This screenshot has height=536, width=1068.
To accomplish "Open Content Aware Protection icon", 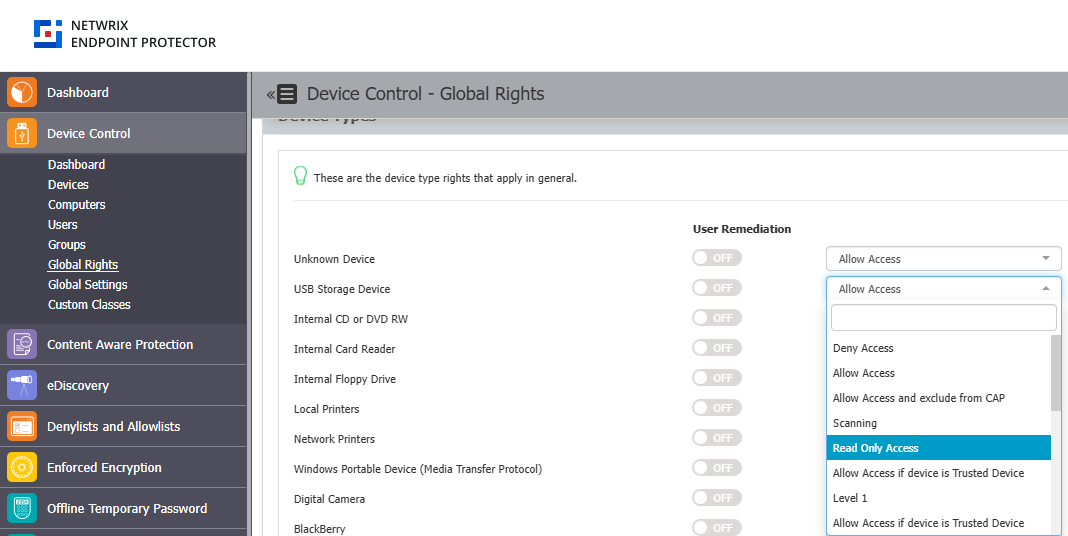I will 22,345.
